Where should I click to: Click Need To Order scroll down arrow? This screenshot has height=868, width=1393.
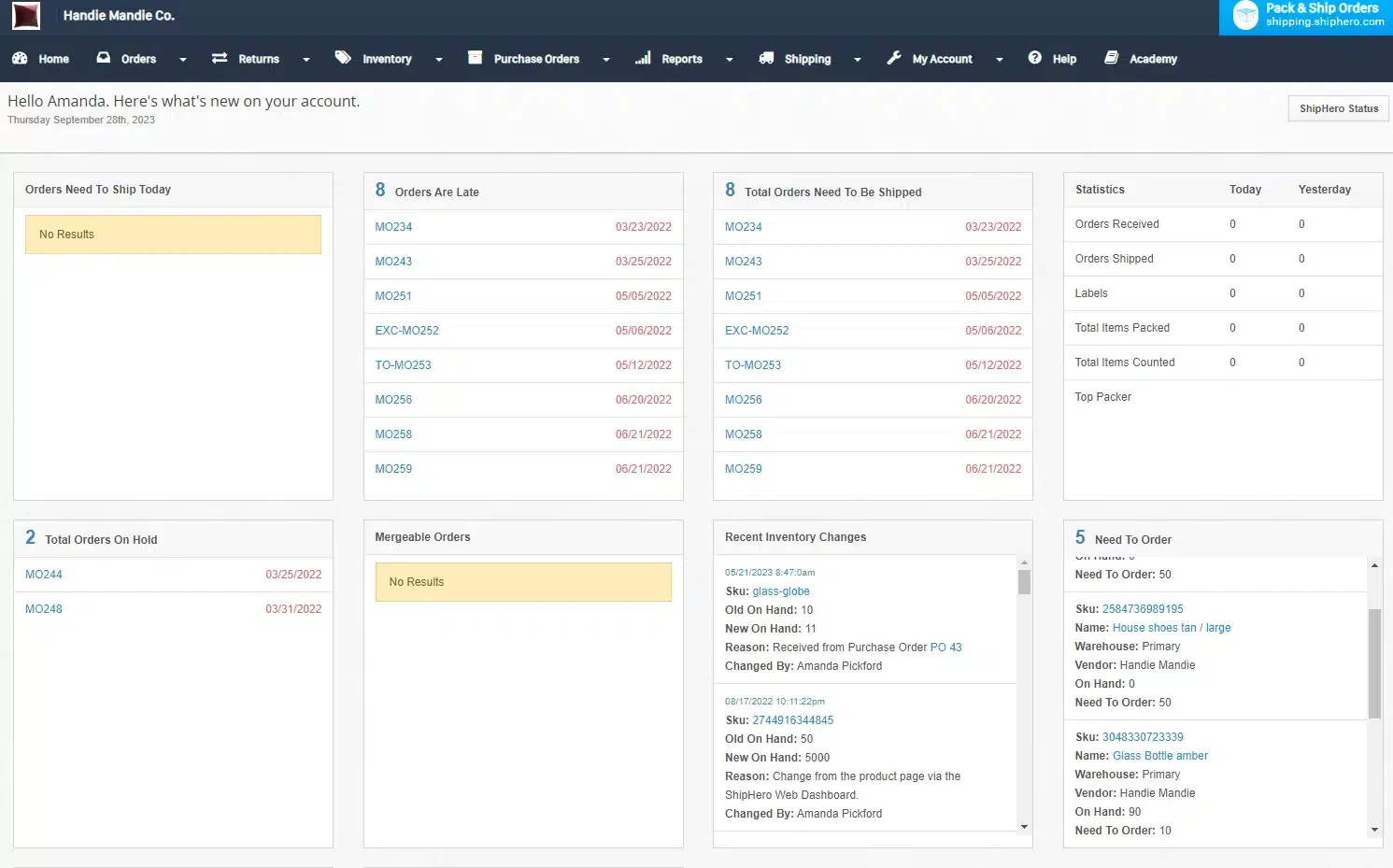click(1374, 830)
